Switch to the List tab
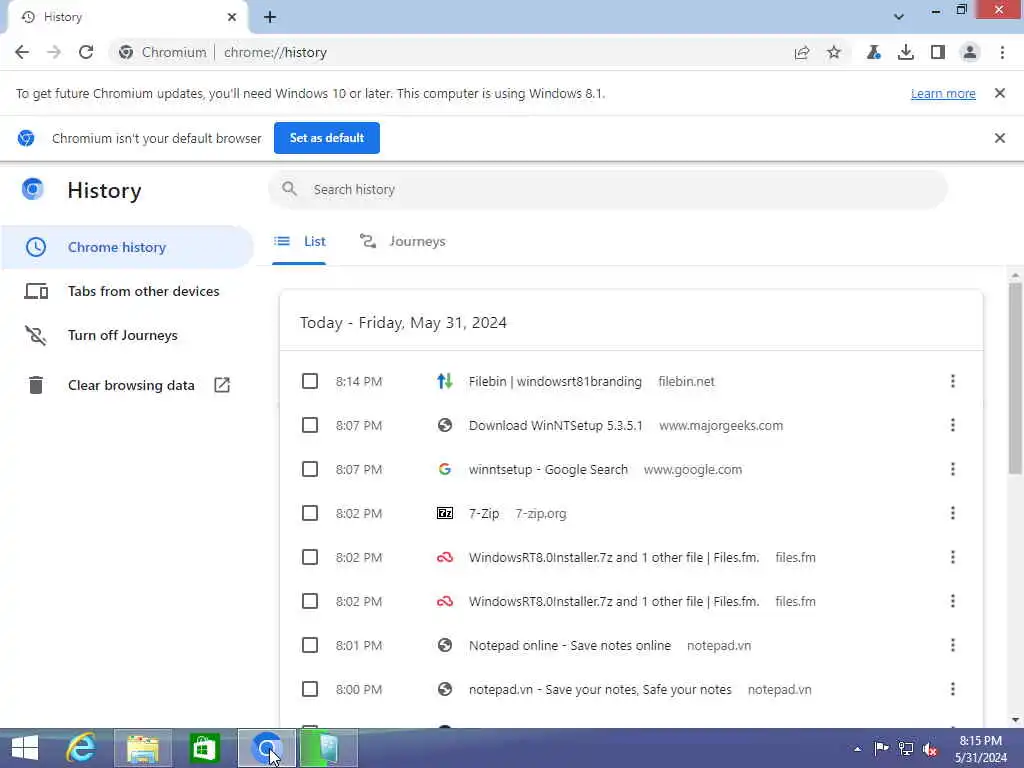The width and height of the screenshot is (1024, 768). 300,242
